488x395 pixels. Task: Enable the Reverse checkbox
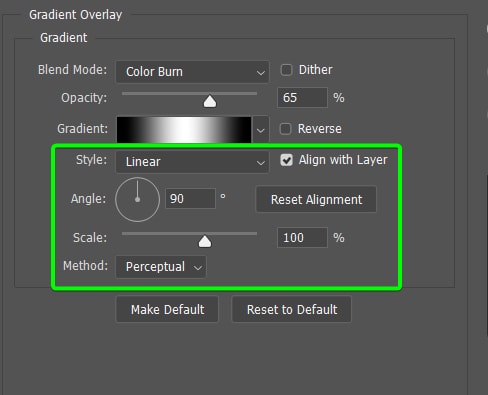tap(285, 129)
